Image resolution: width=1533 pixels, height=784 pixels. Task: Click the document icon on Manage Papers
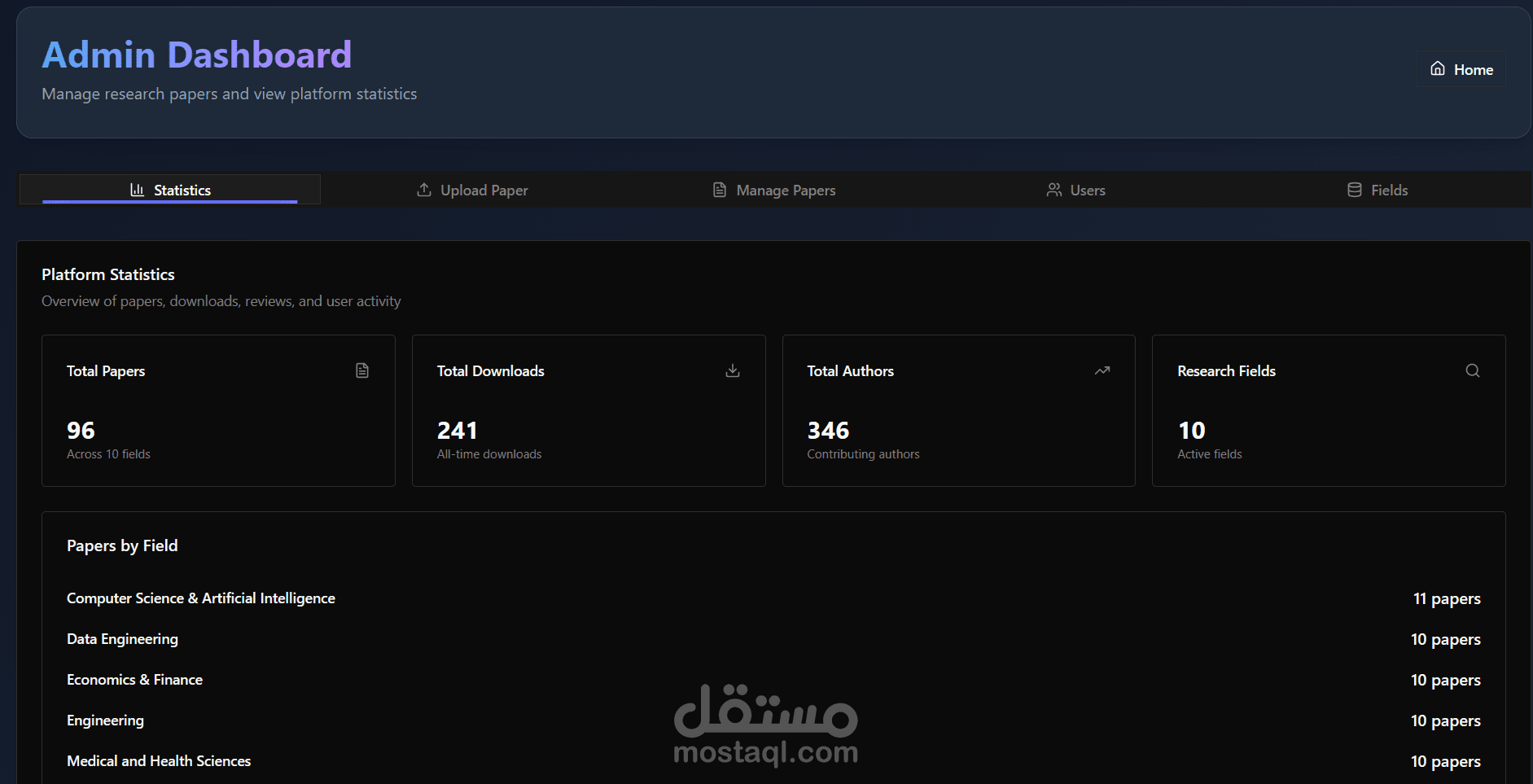pos(720,190)
